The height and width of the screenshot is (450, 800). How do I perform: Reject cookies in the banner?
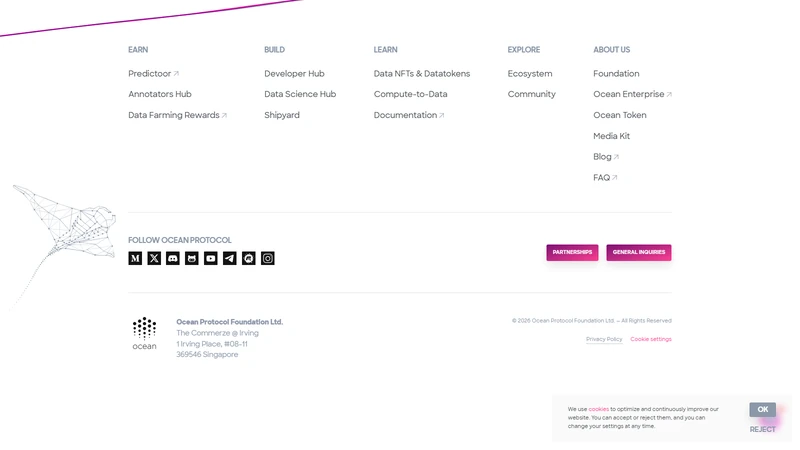763,430
